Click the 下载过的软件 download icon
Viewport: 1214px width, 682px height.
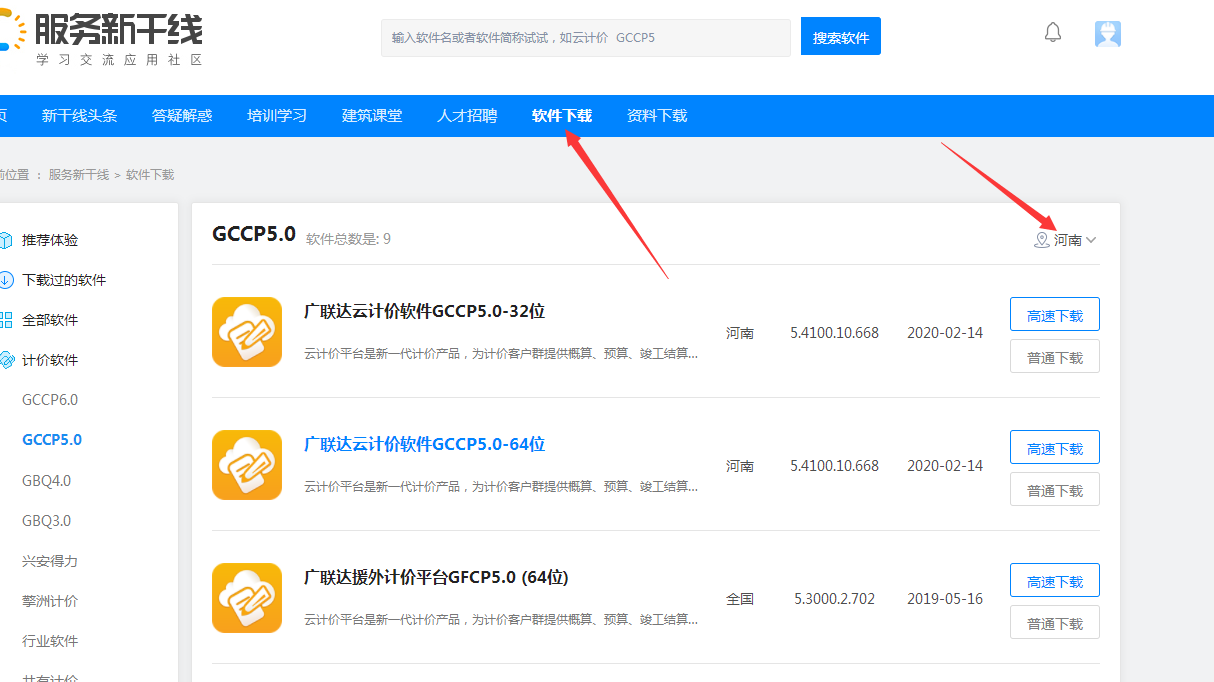tap(6, 280)
